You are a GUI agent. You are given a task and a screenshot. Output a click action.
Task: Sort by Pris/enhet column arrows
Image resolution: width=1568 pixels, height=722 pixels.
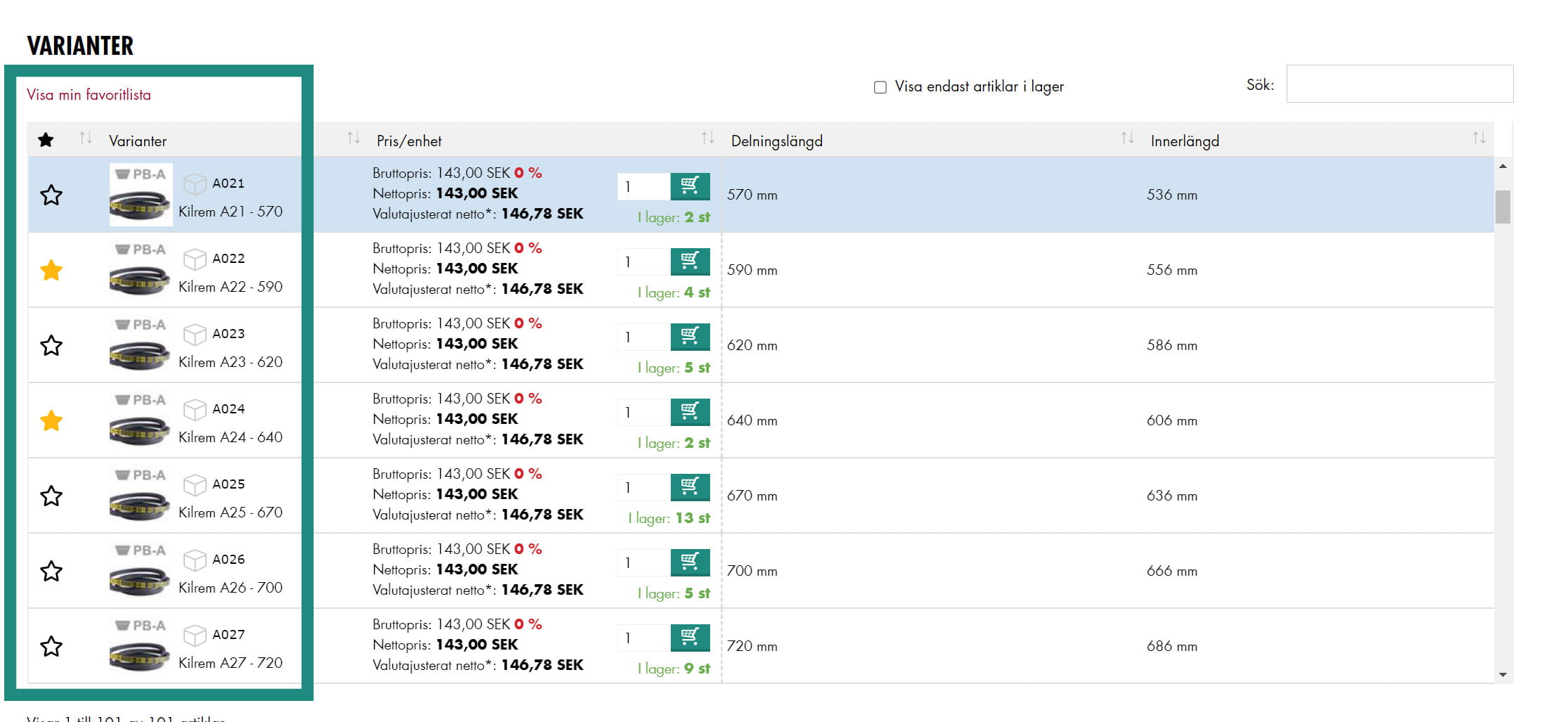707,138
